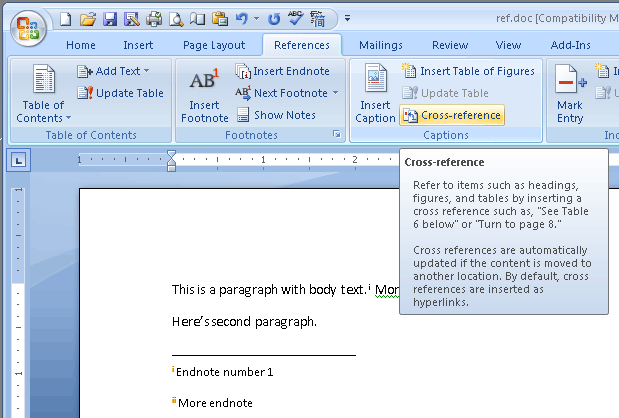This screenshot has width=619, height=418.
Task: Click the tab selector L button
Action: click(18, 160)
